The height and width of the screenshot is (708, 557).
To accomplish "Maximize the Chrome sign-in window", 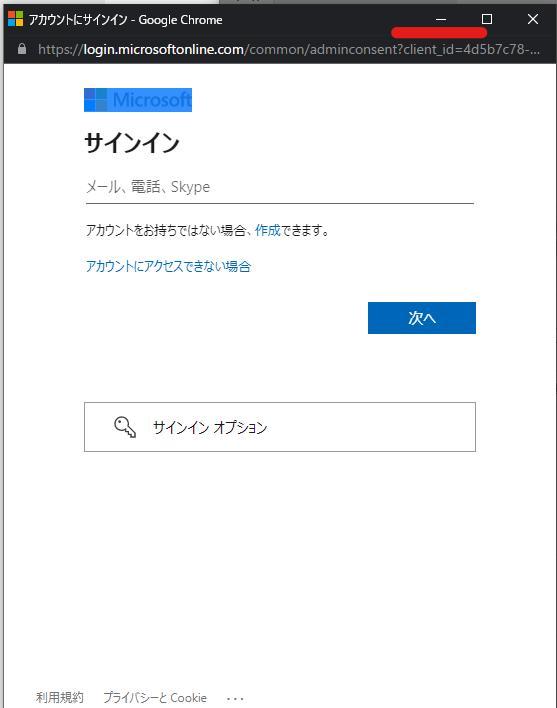I will click(487, 19).
